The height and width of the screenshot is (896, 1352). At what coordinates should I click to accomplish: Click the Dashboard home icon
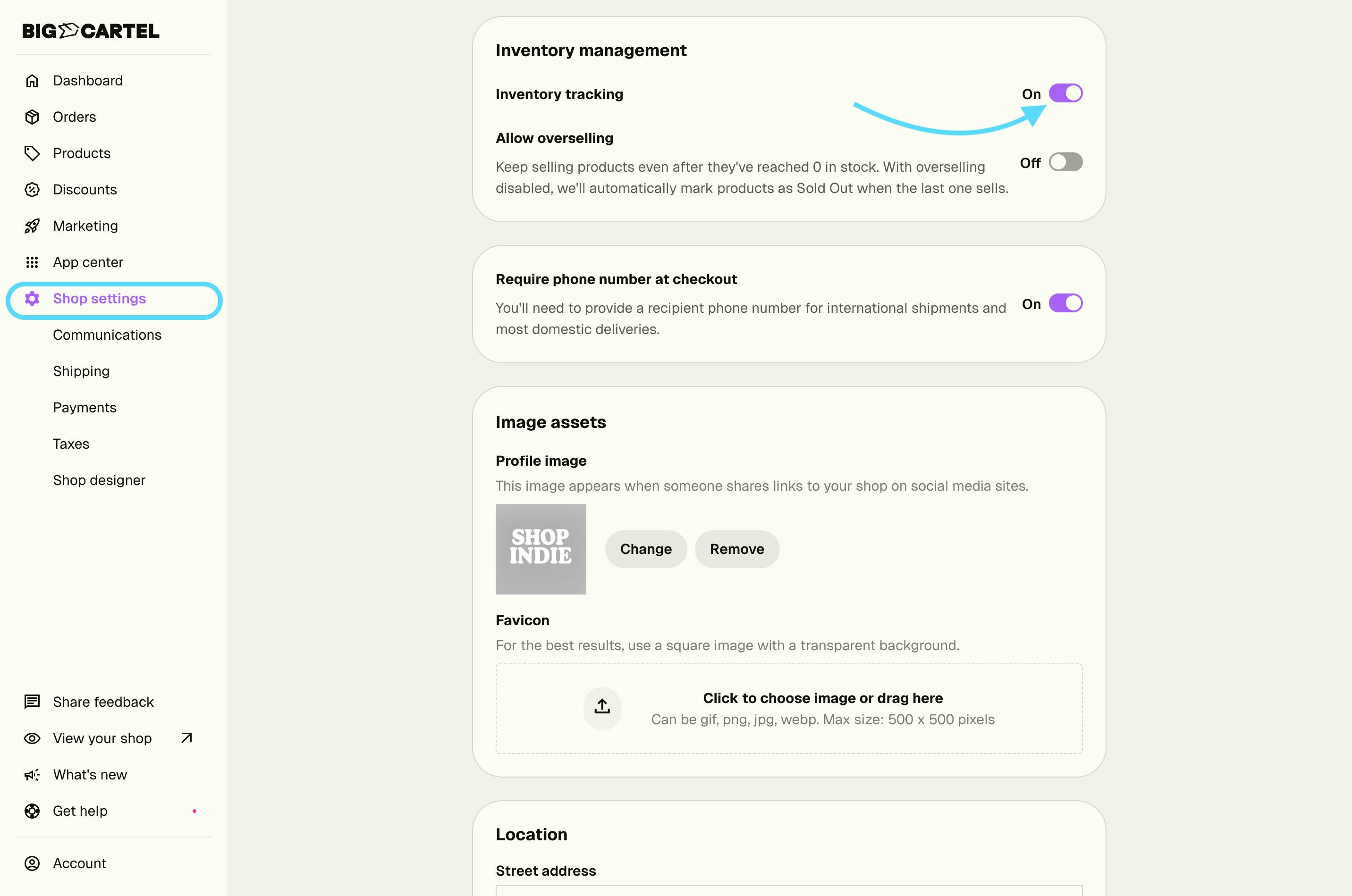(x=32, y=81)
